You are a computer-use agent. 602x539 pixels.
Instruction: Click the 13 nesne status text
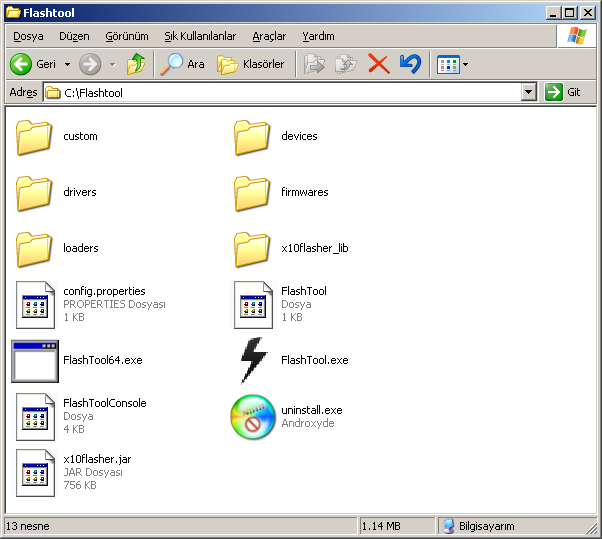28,526
